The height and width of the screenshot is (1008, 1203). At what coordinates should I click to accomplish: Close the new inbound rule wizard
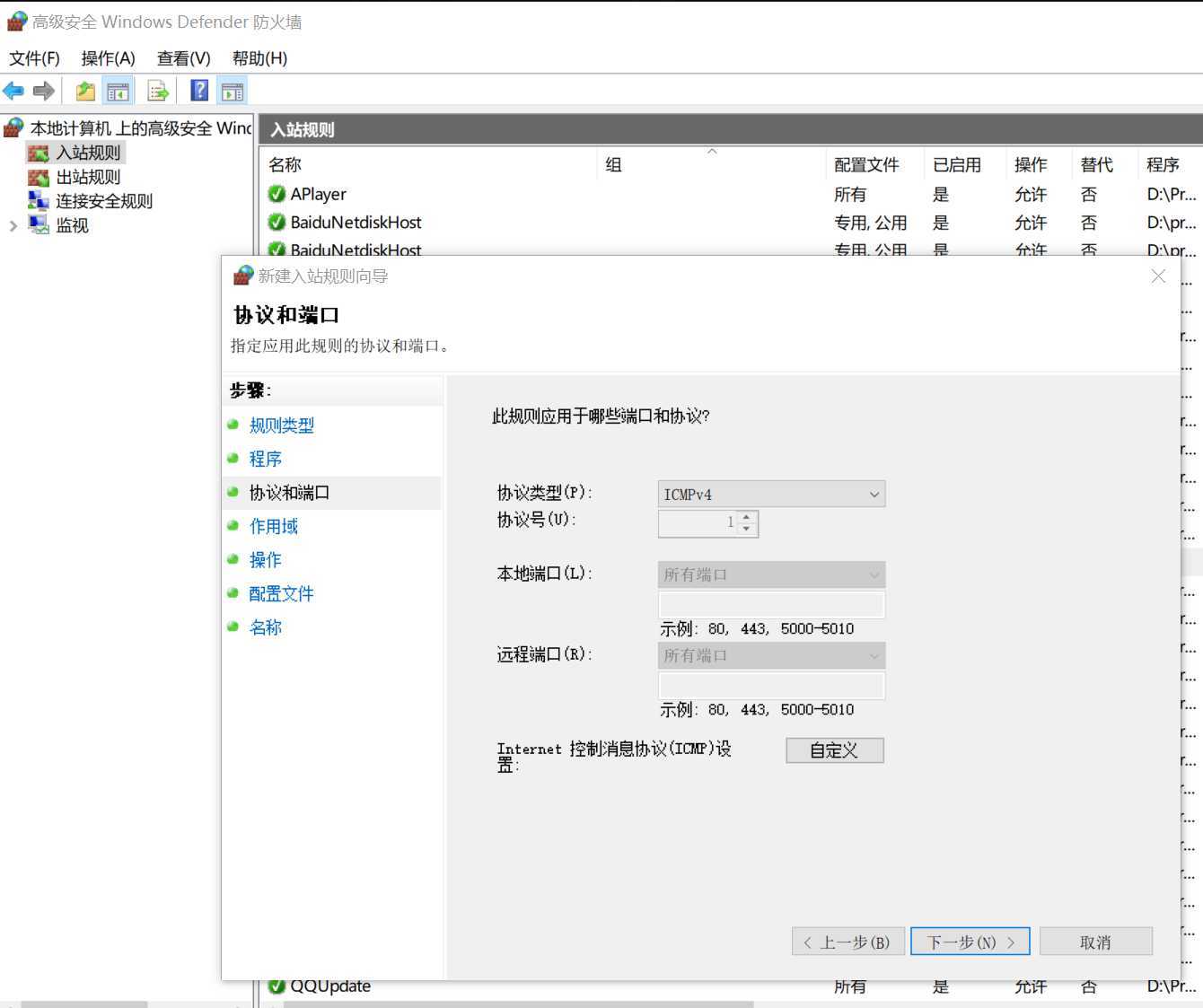pyautogui.click(x=1158, y=276)
